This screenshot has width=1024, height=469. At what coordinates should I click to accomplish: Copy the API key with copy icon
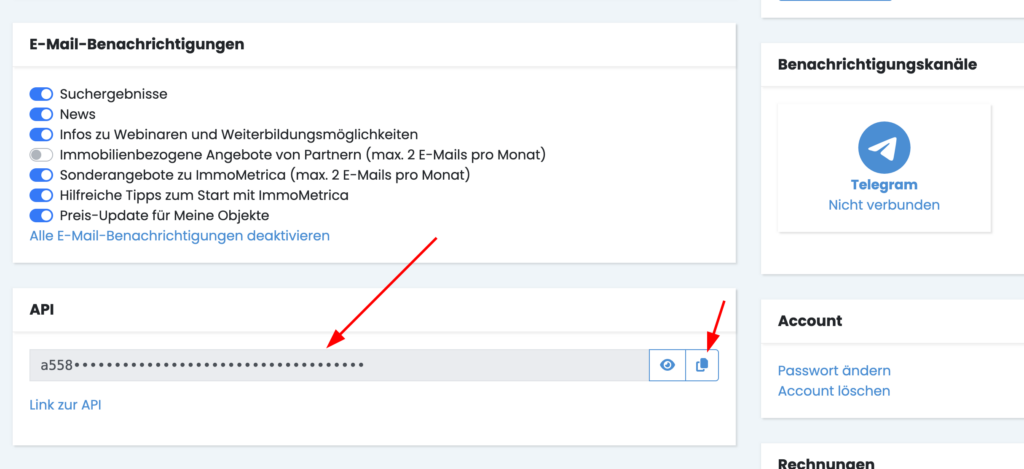point(702,366)
